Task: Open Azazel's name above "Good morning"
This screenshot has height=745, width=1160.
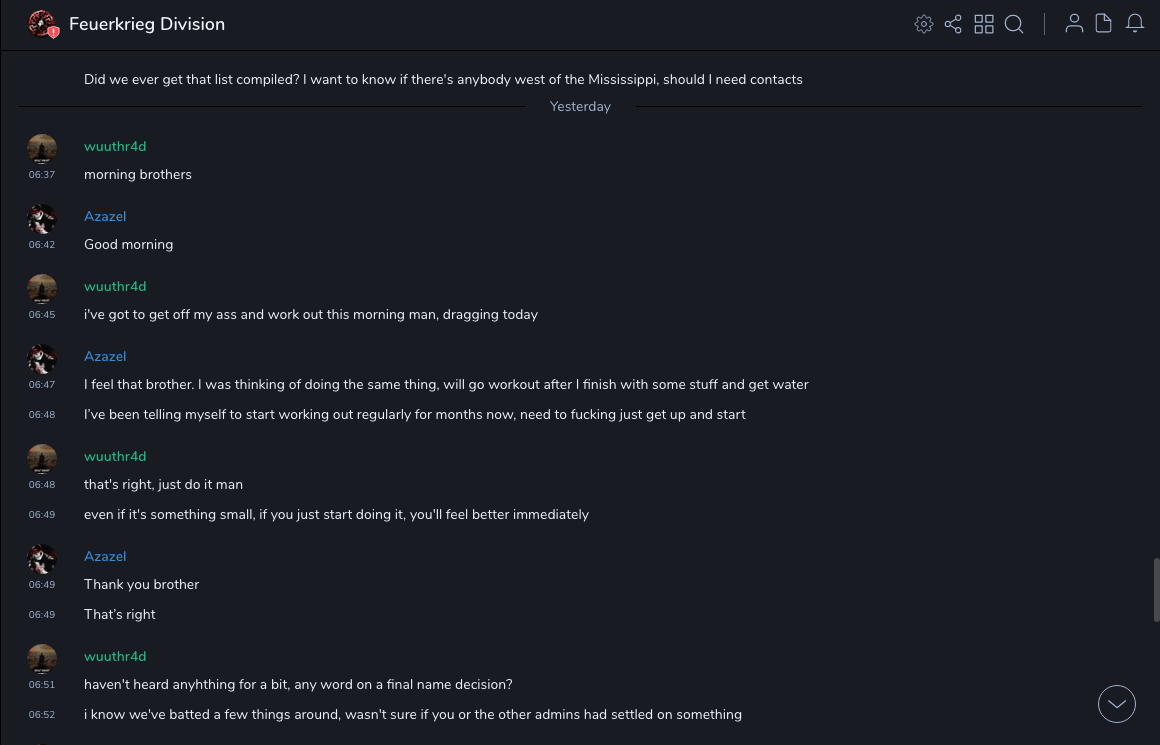Action: pyautogui.click(x=105, y=217)
